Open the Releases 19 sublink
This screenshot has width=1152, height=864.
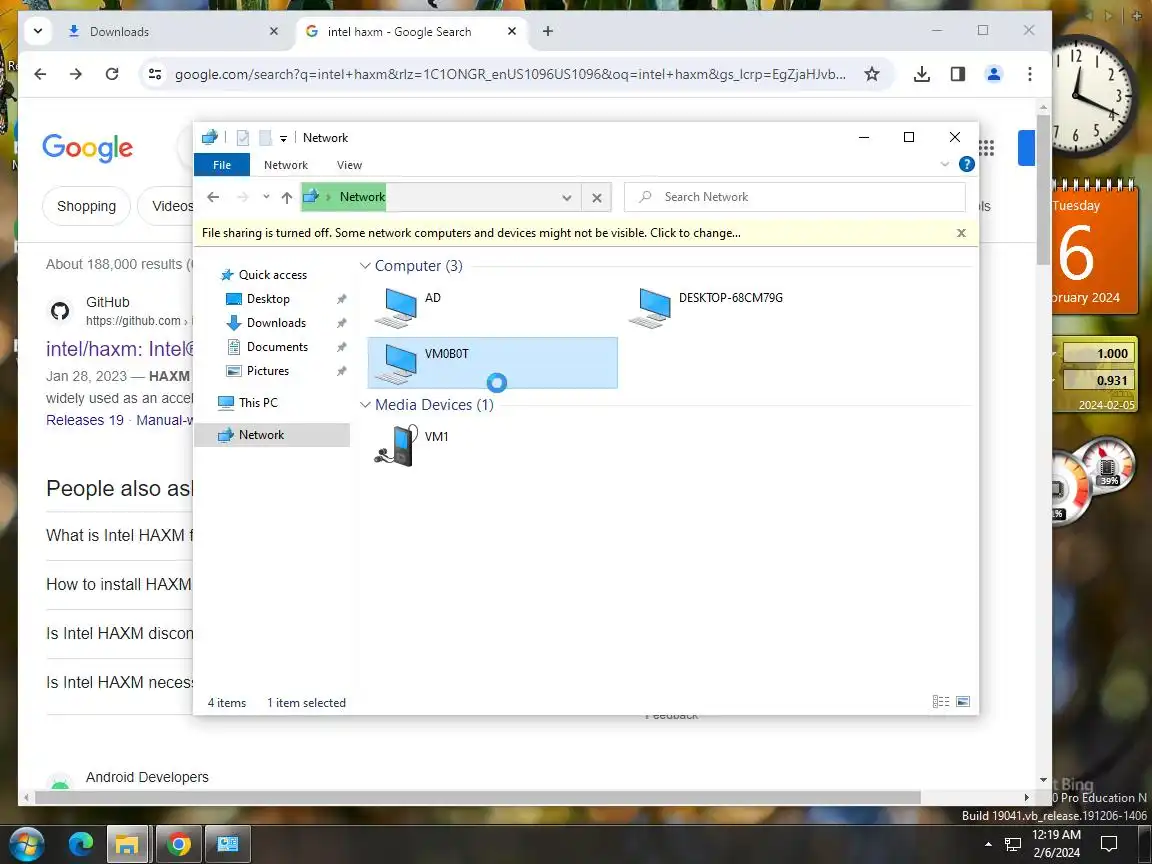84,420
